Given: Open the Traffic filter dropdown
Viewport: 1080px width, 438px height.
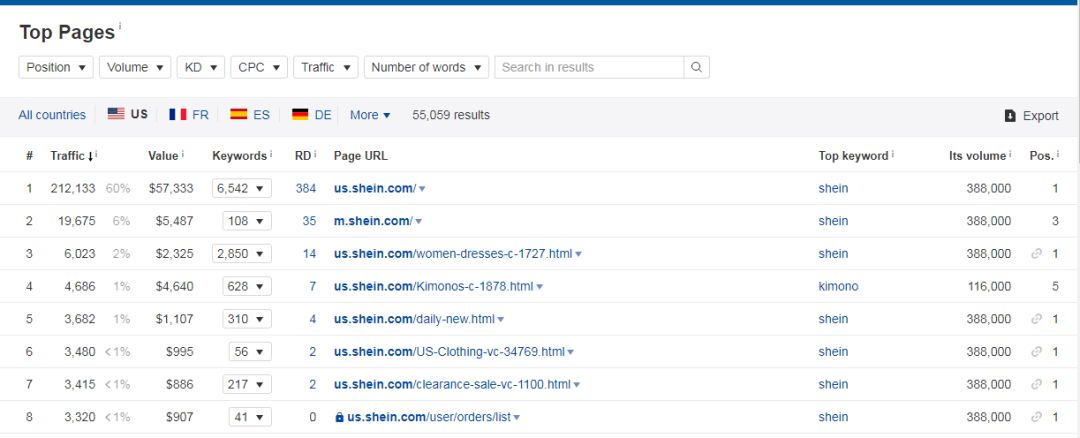Looking at the screenshot, I should (x=326, y=67).
